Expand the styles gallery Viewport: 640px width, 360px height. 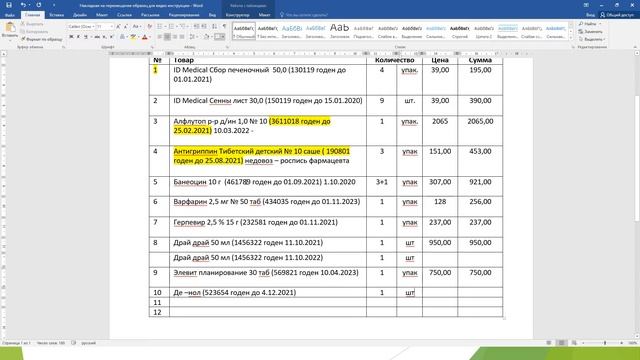(x=571, y=38)
